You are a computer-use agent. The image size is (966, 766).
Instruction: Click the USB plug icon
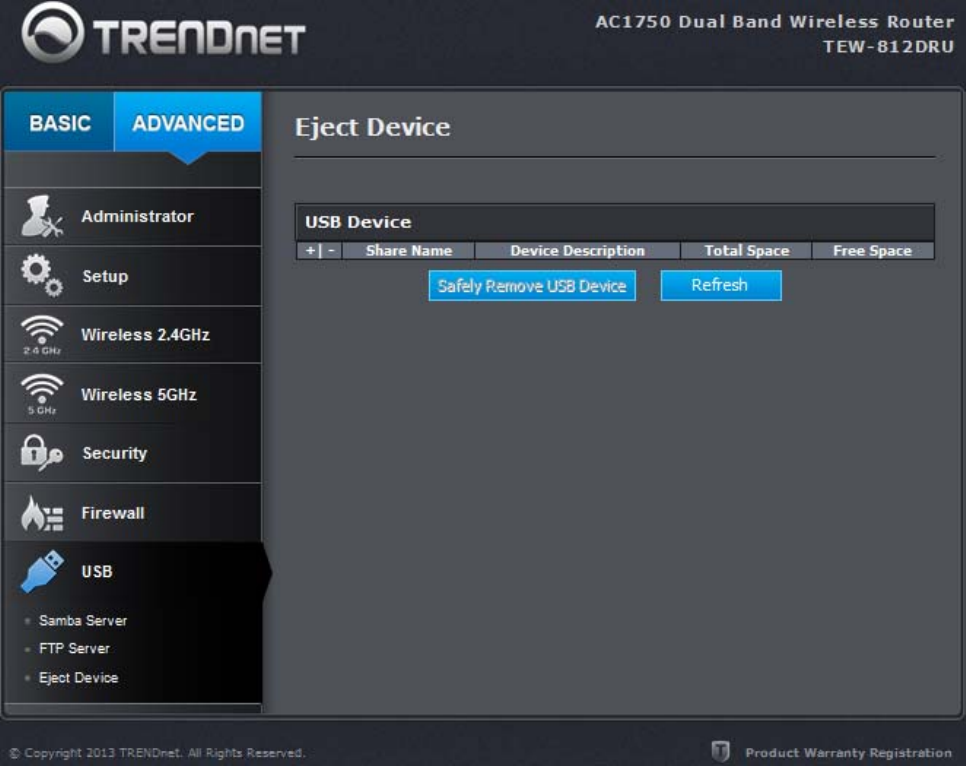point(42,572)
